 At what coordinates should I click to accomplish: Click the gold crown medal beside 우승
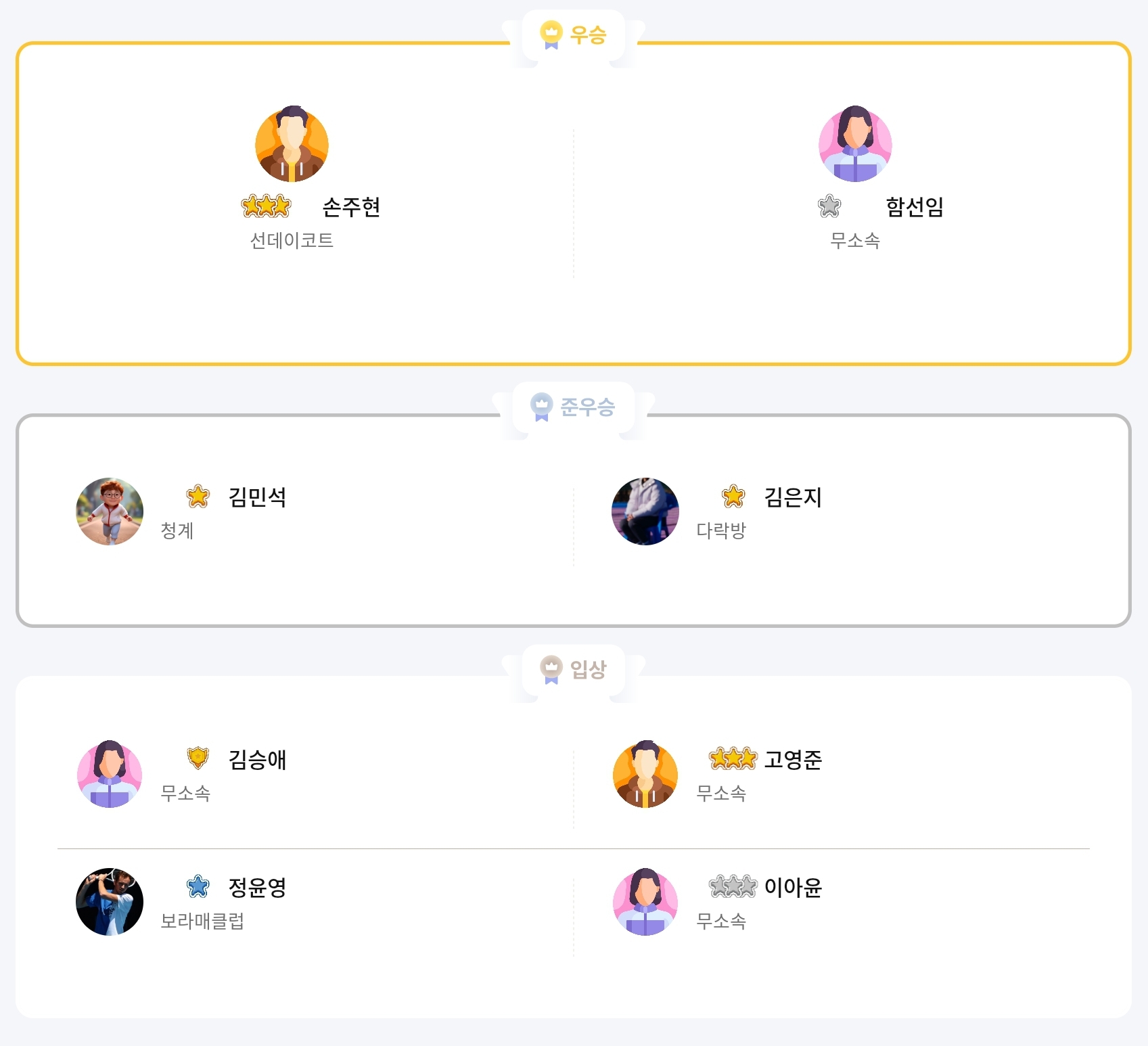click(x=551, y=34)
